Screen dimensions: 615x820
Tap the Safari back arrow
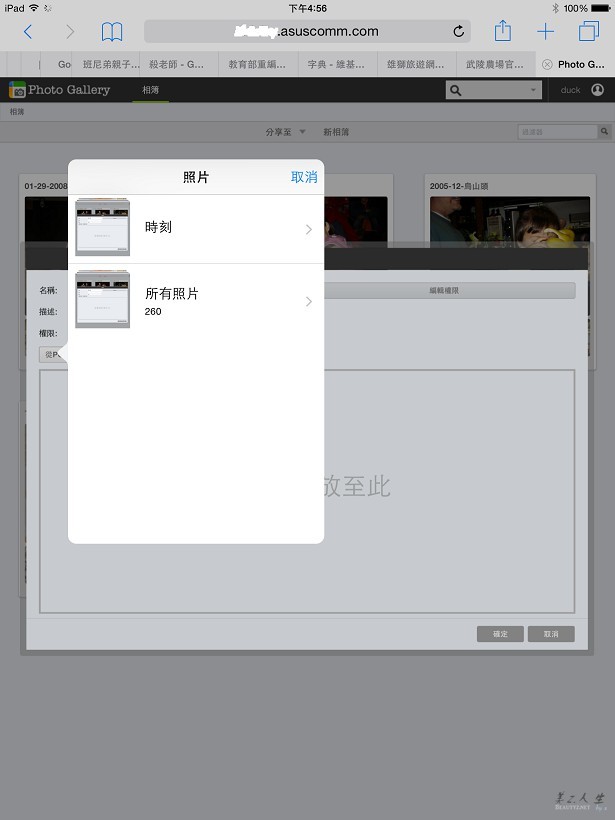coord(28,32)
